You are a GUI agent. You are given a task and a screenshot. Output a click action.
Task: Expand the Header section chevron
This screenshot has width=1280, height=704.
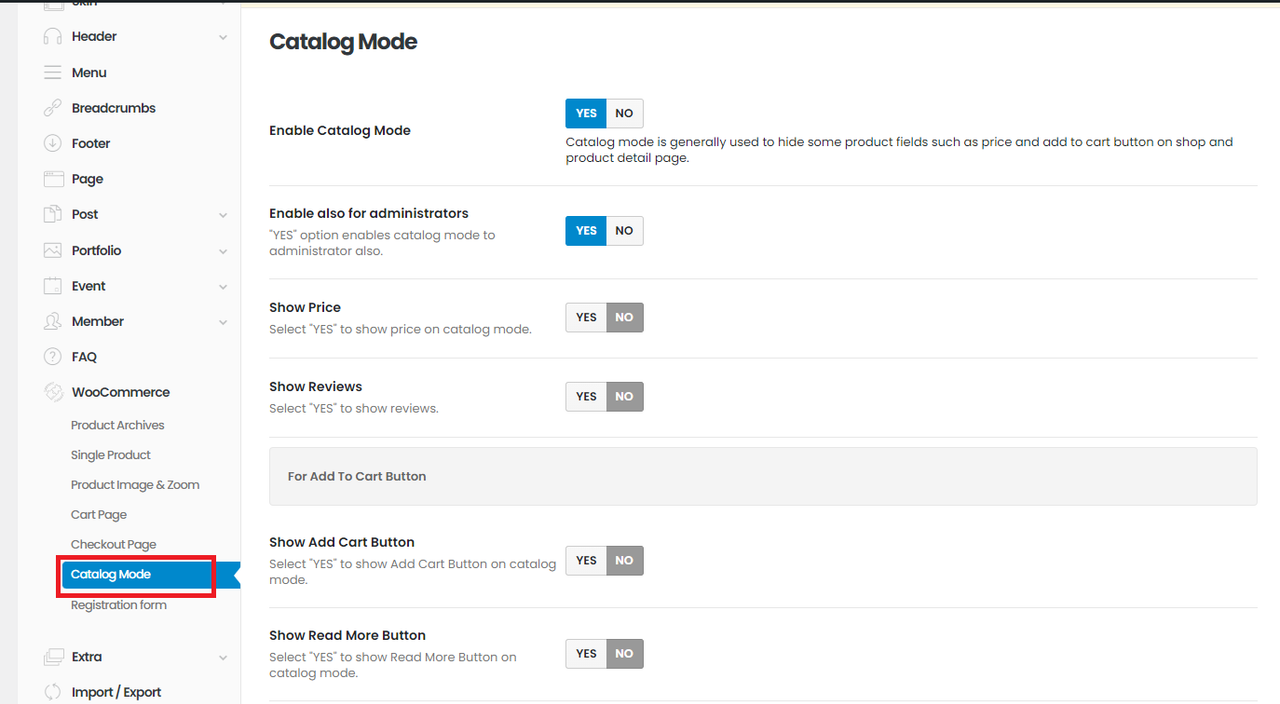tap(223, 37)
